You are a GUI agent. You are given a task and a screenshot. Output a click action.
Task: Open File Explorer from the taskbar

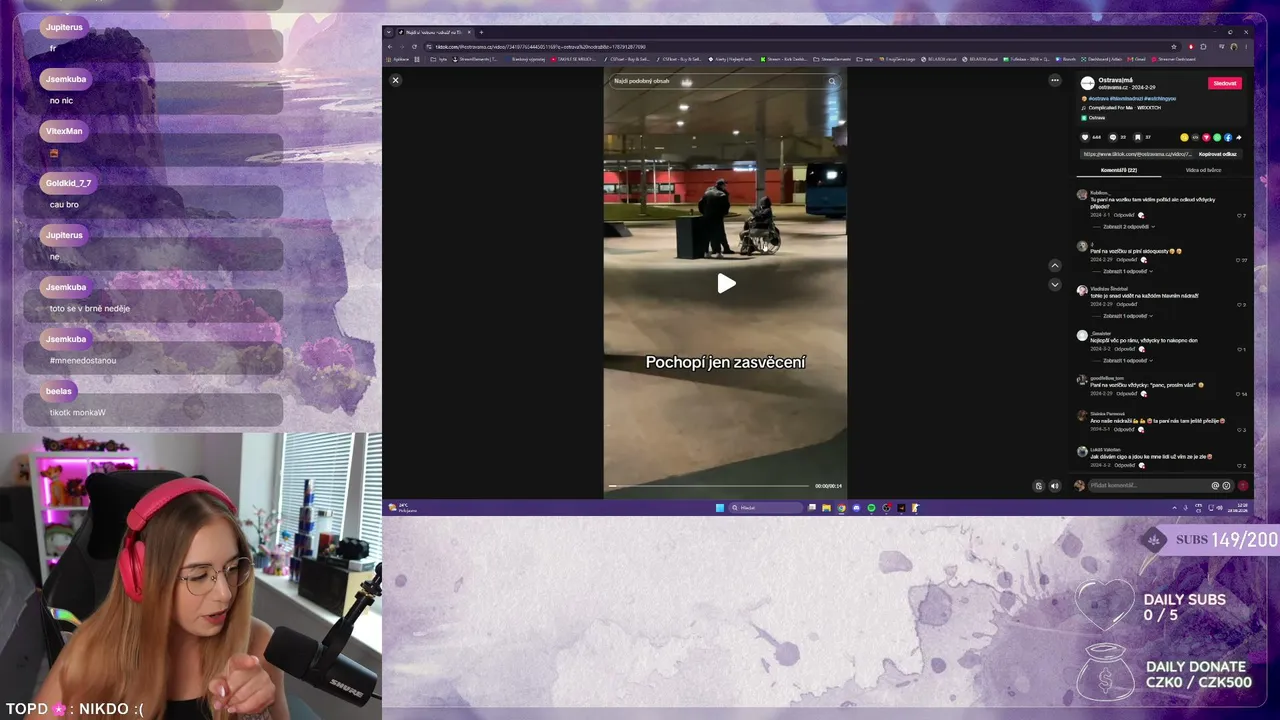826,508
